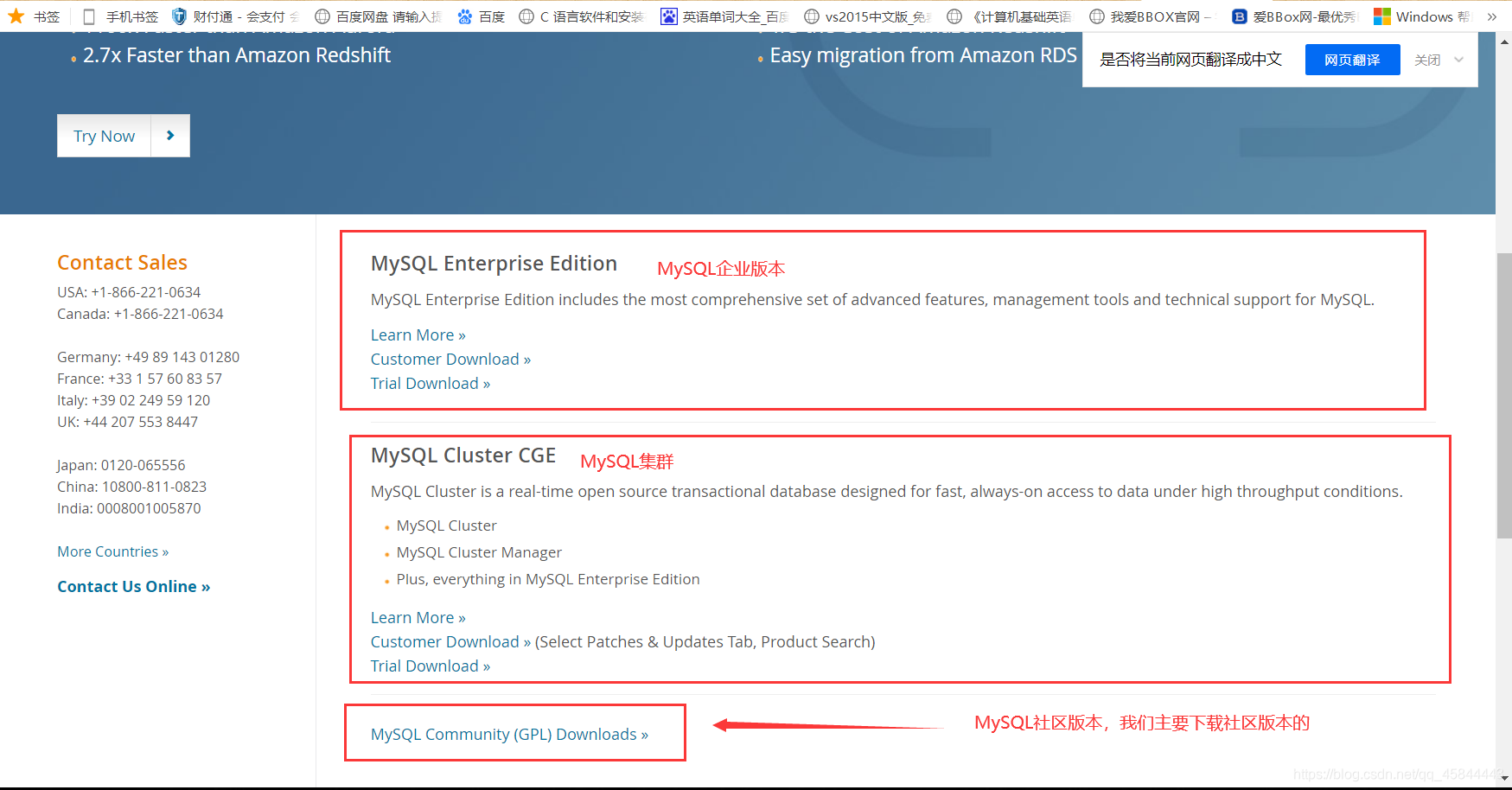Open the 《计算机基础英语 bookmark

(1010, 16)
